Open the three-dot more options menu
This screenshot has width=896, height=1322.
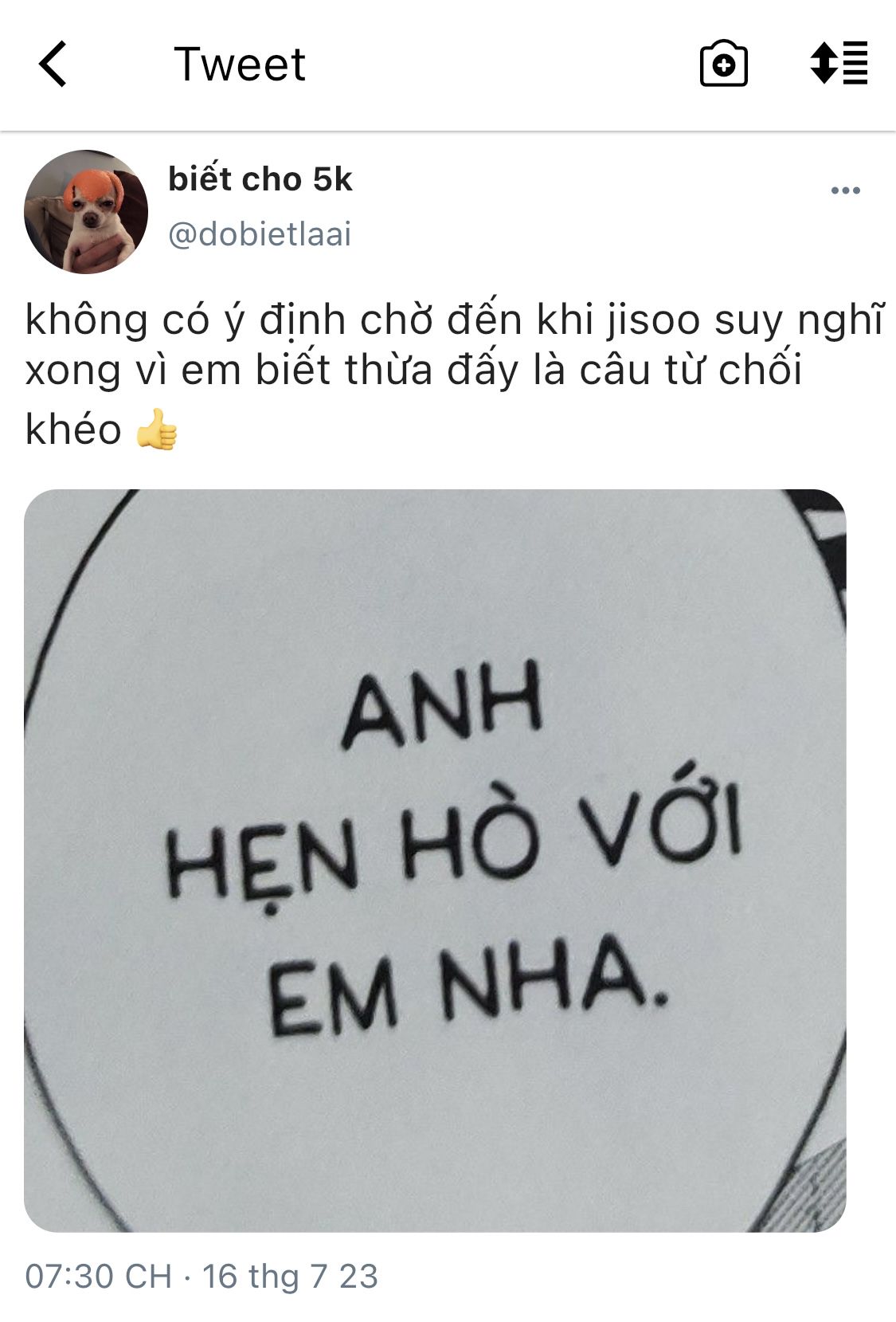(845, 190)
